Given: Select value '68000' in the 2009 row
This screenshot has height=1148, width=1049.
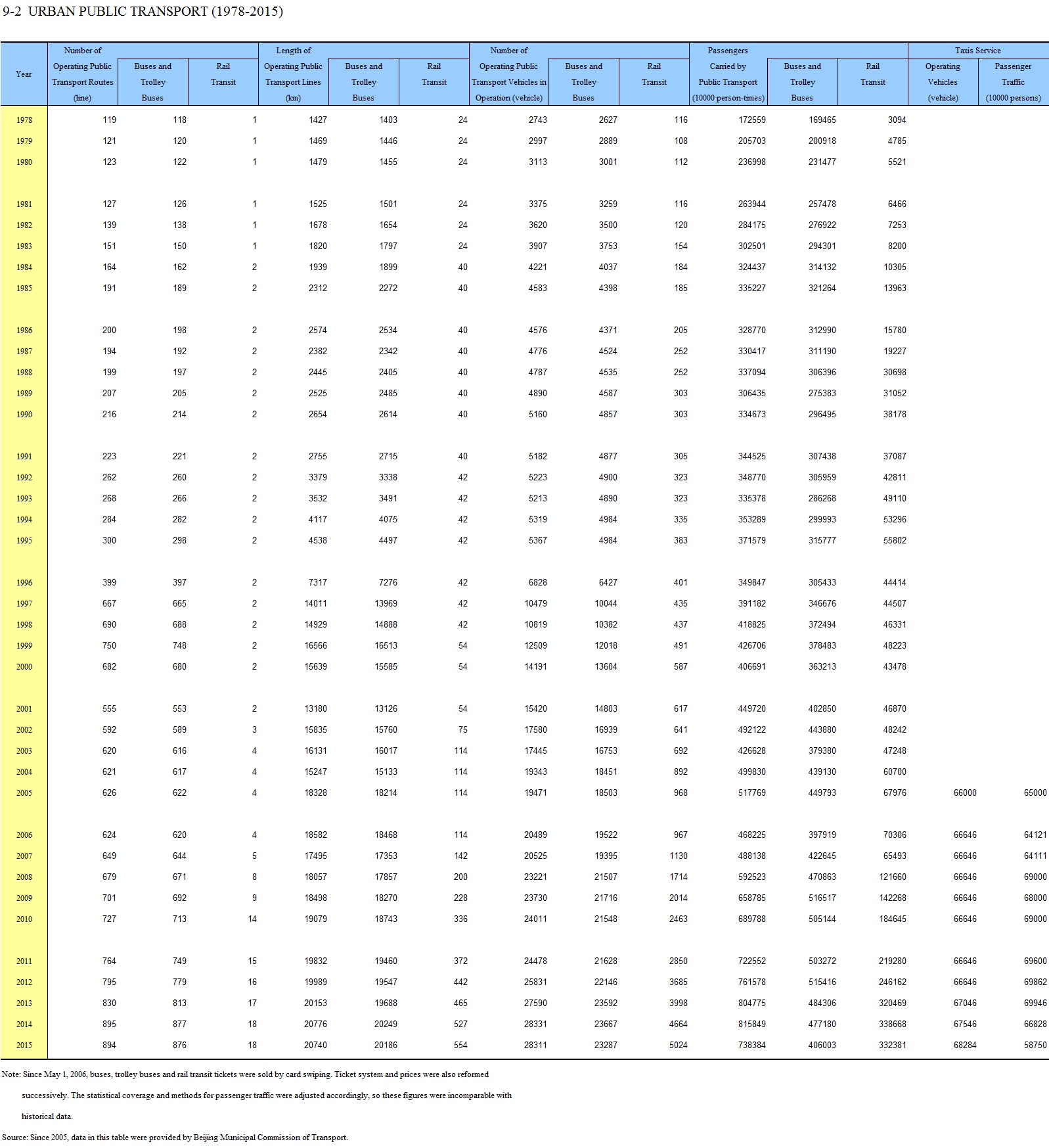Looking at the screenshot, I should [x=1035, y=898].
